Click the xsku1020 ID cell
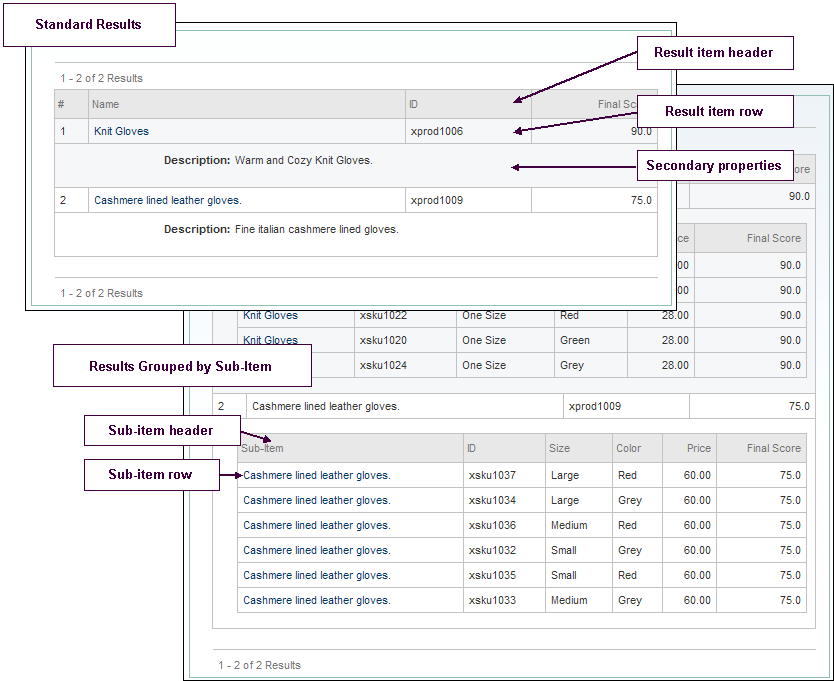 click(x=405, y=340)
